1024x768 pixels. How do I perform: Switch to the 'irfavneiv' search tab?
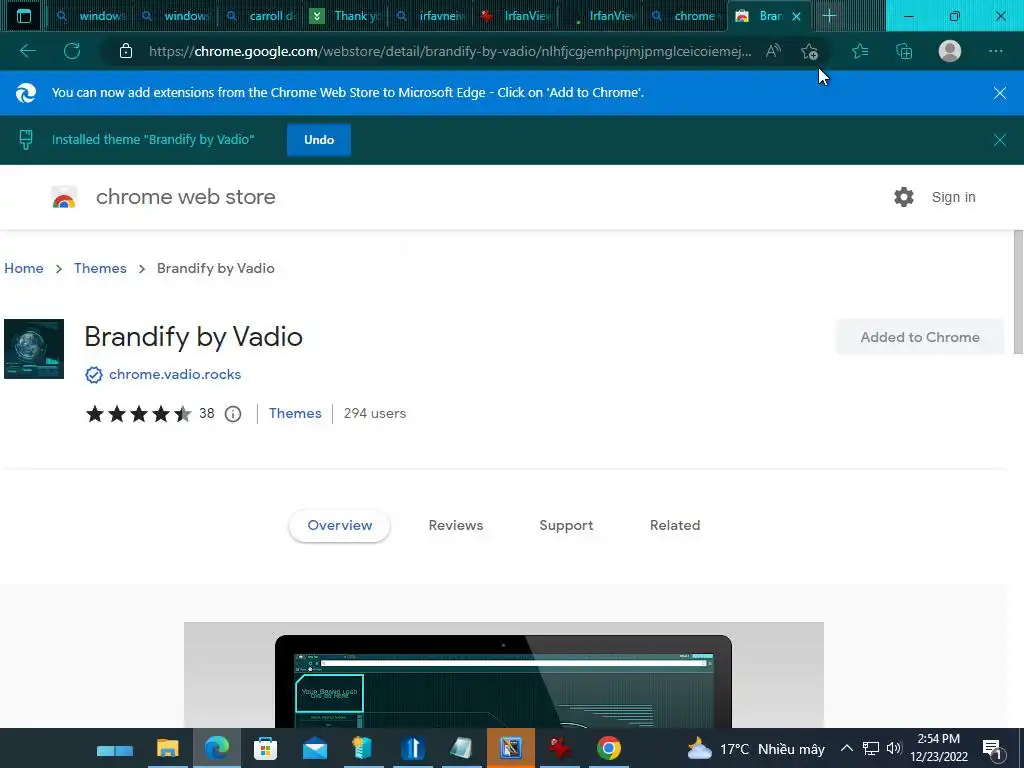431,16
